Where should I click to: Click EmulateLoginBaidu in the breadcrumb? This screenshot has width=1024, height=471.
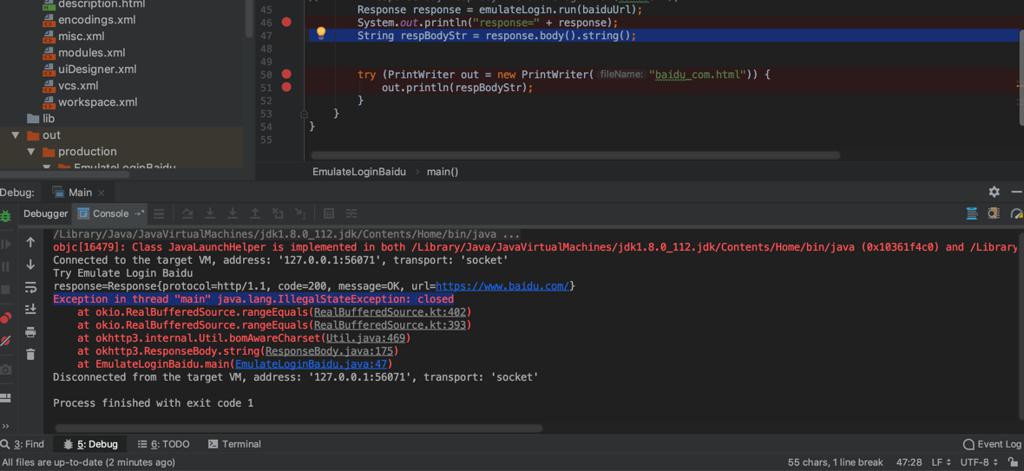pos(359,172)
